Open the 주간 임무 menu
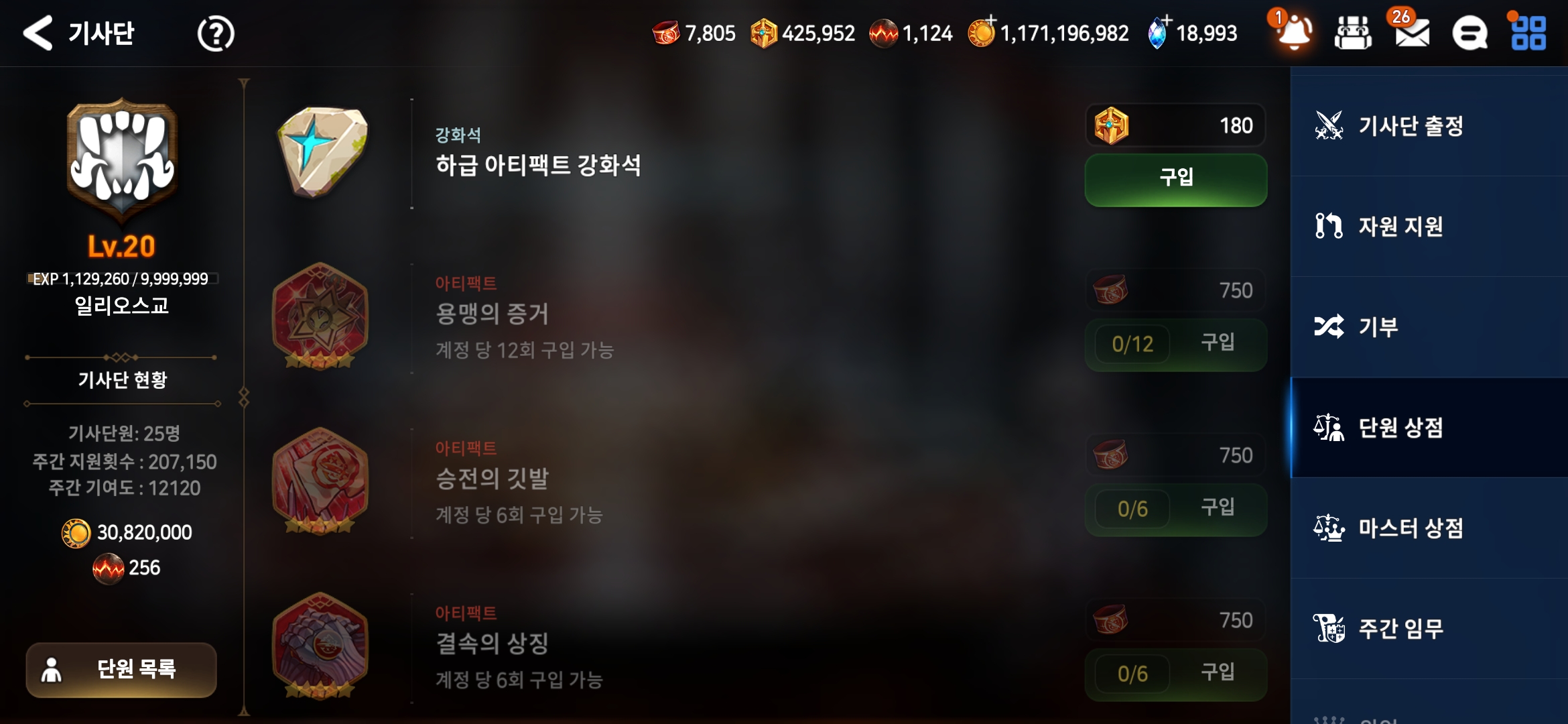Image resolution: width=1568 pixels, height=724 pixels. point(1429,629)
